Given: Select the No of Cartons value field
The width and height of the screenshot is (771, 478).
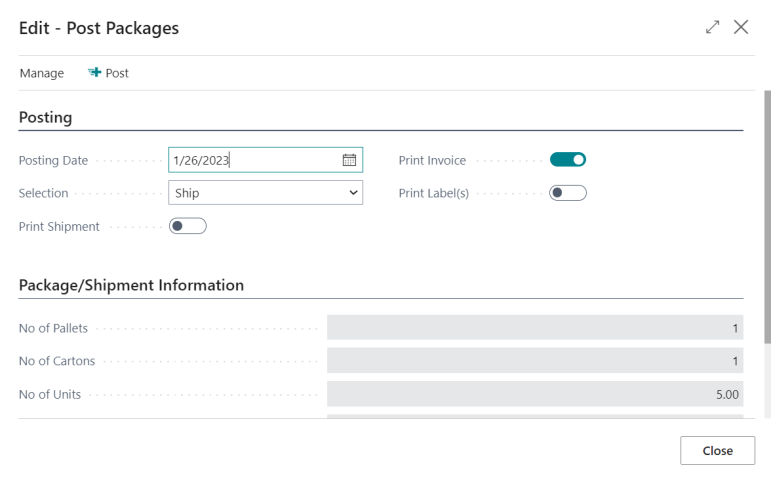Looking at the screenshot, I should [x=534, y=361].
